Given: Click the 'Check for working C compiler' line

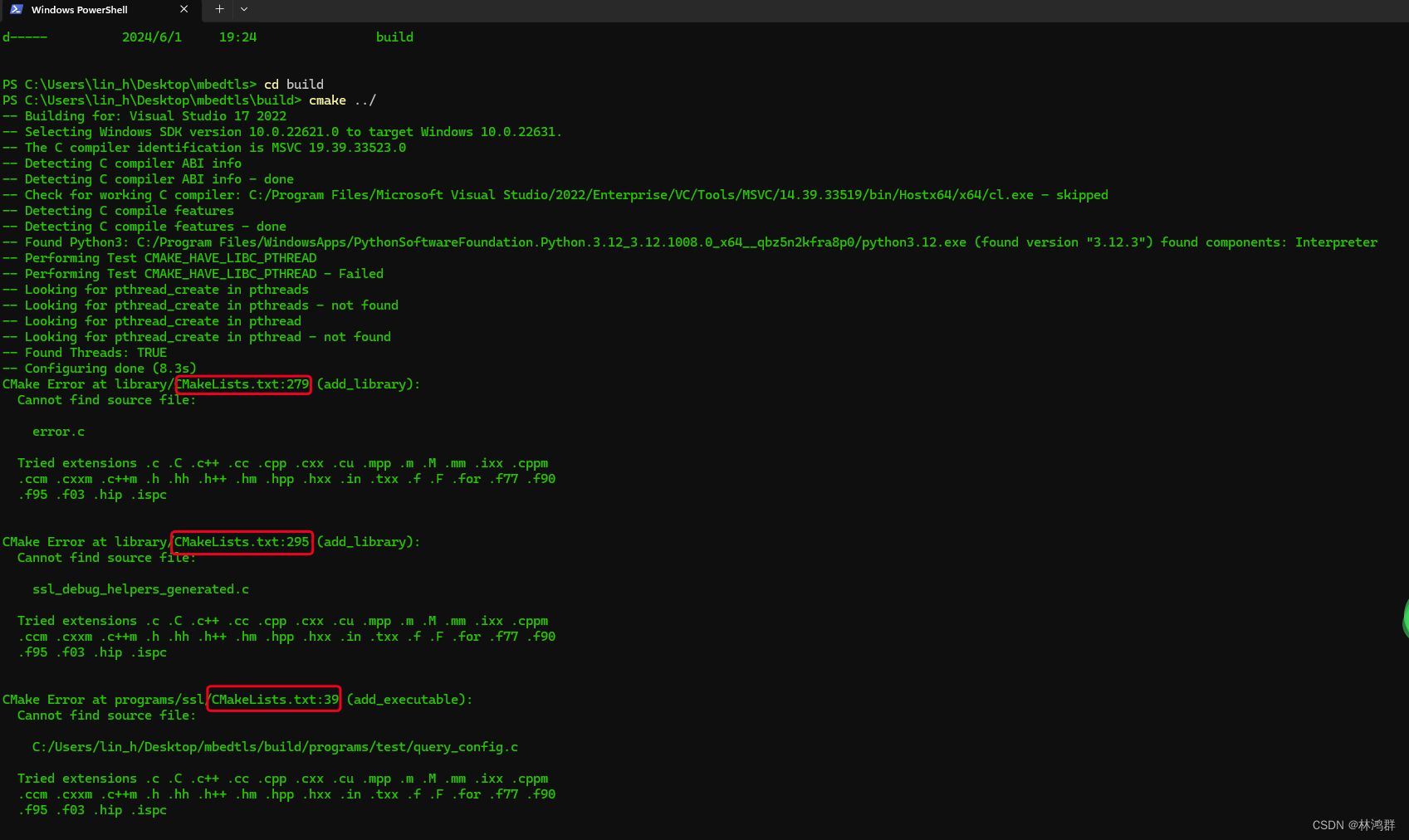Looking at the screenshot, I should click(555, 194).
